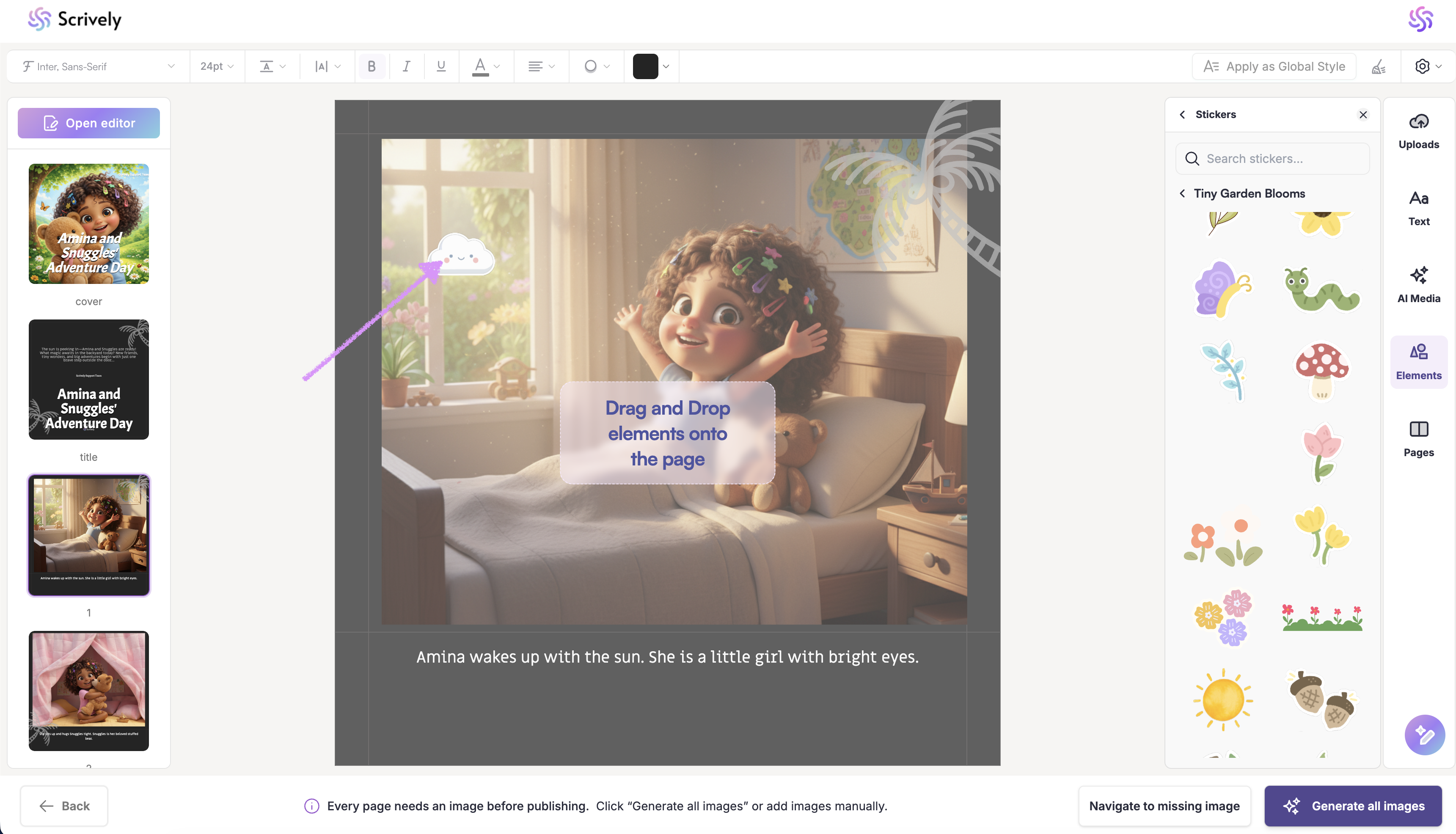
Task: Toggle underline formatting
Action: pyautogui.click(x=440, y=66)
